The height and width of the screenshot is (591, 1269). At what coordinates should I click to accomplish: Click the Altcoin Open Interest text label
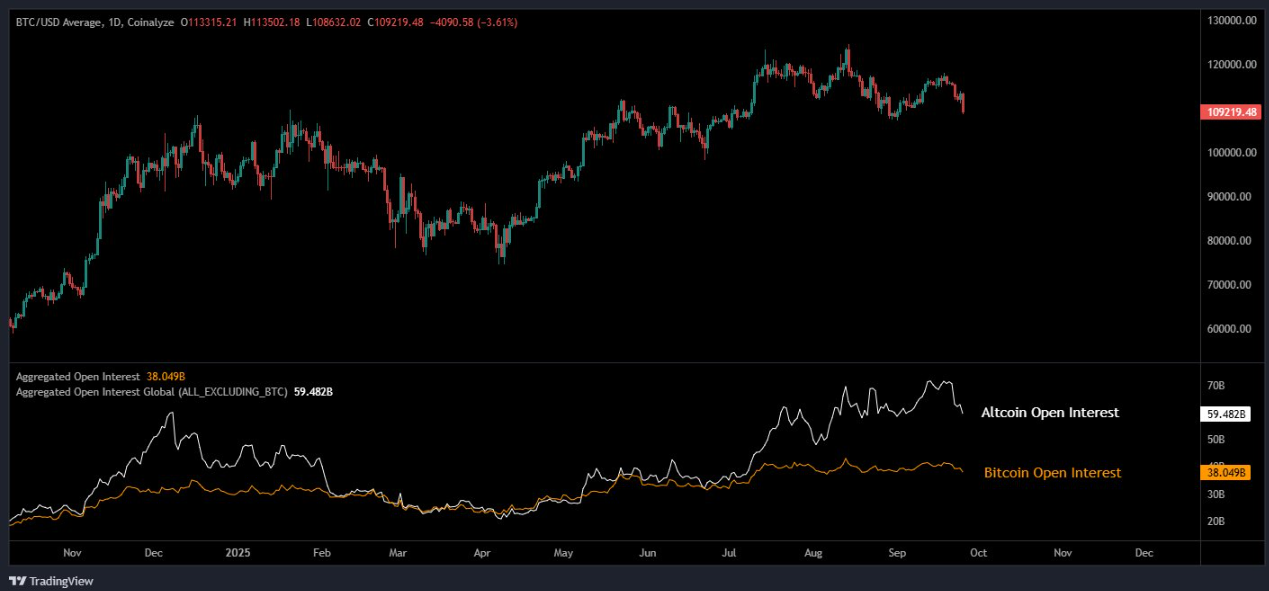[1049, 413]
